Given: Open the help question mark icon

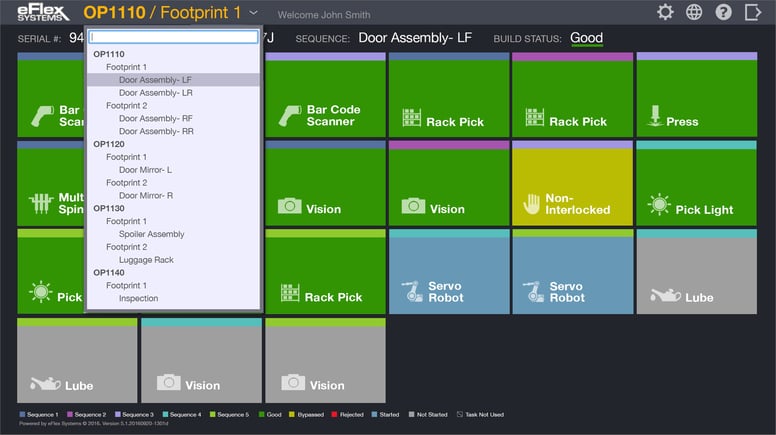Looking at the screenshot, I should coord(723,12).
